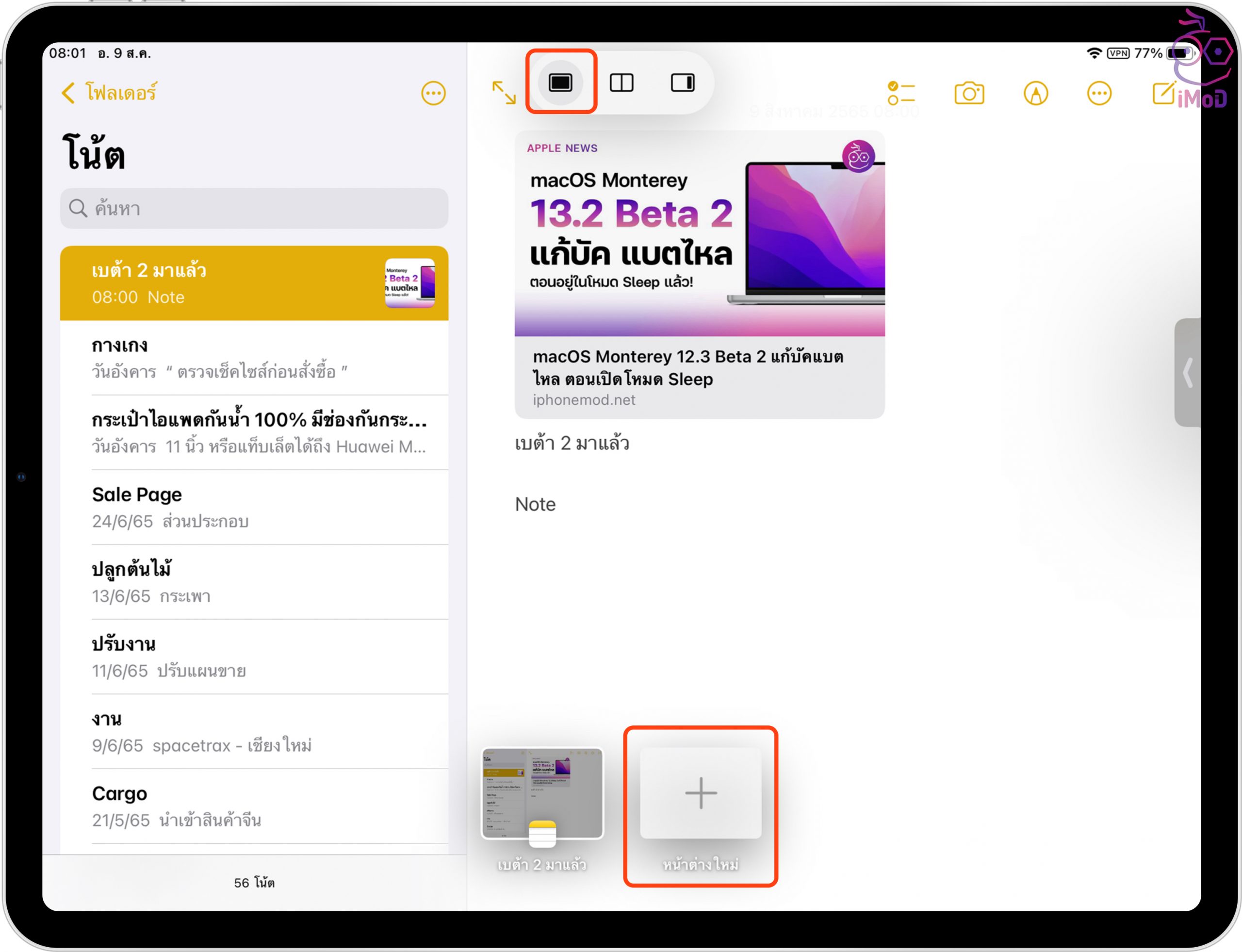Select the Split View multitasking option

[x=621, y=83]
